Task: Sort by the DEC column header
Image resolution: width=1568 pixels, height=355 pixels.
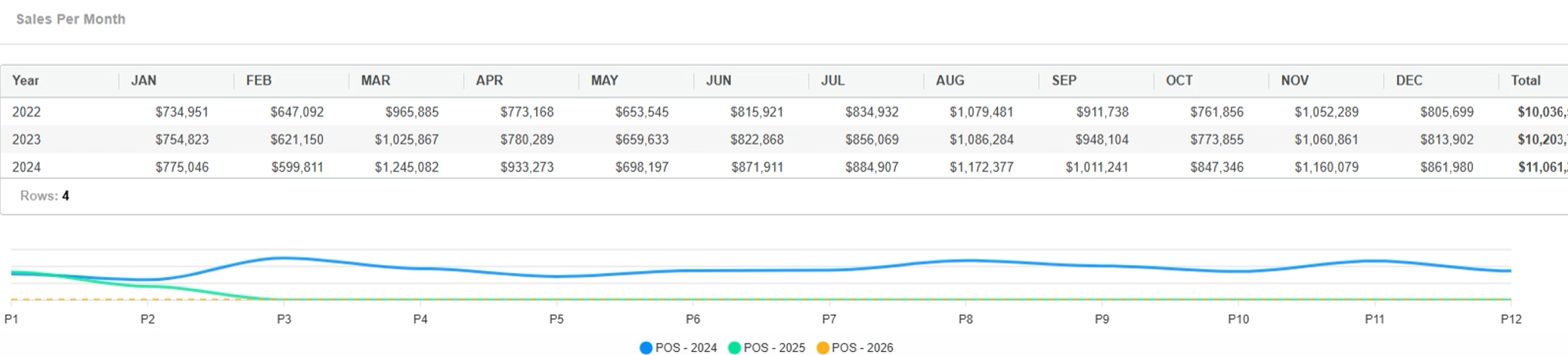Action: pos(1409,80)
